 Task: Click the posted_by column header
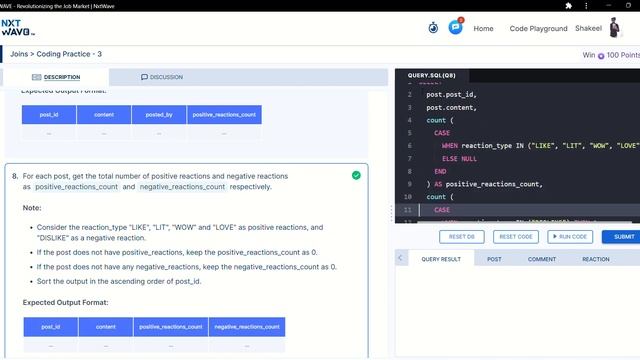point(159,115)
